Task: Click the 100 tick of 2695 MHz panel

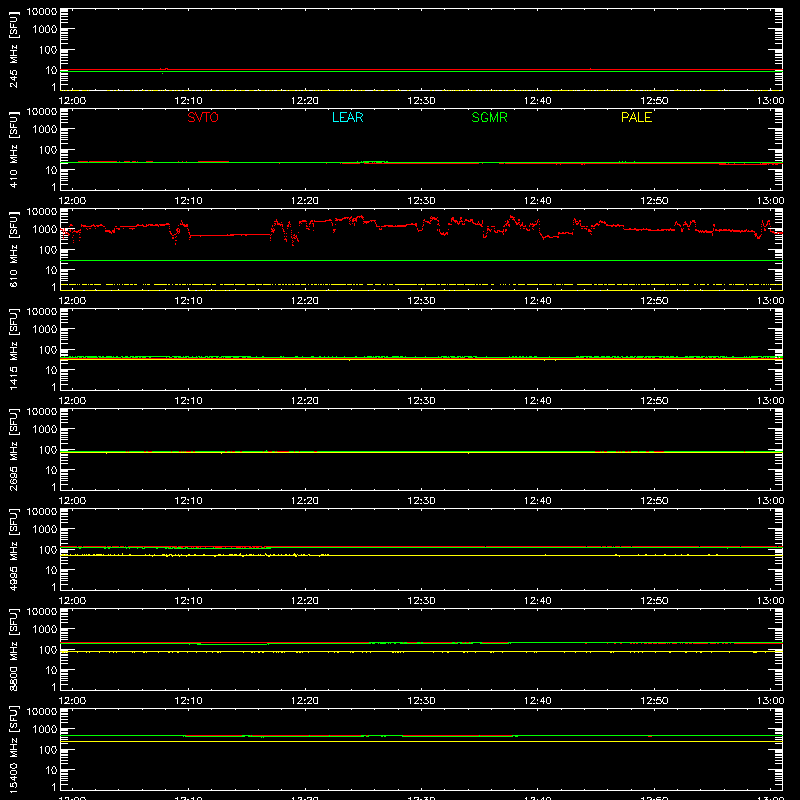Action: click(48, 450)
